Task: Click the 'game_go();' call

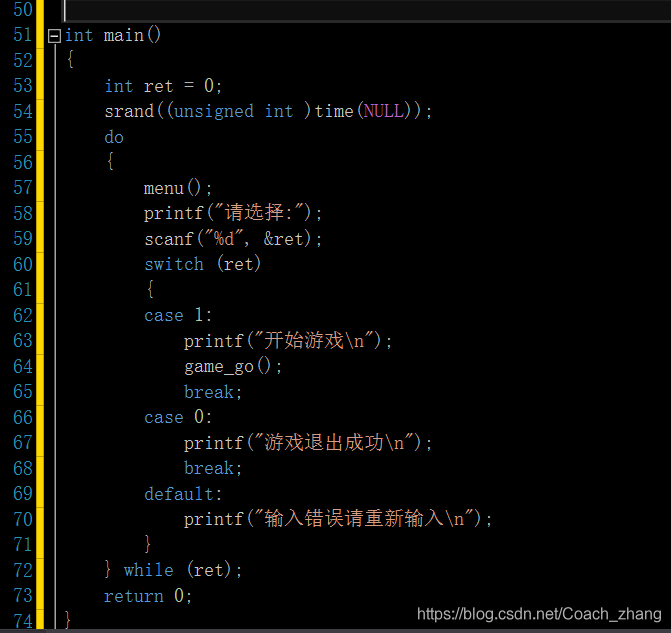Action: pos(233,367)
